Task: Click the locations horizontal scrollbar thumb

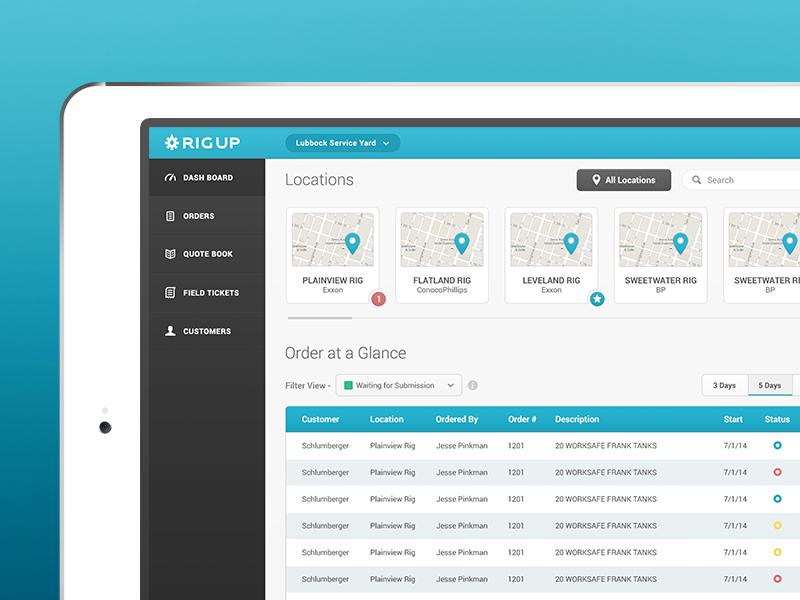Action: coord(320,318)
